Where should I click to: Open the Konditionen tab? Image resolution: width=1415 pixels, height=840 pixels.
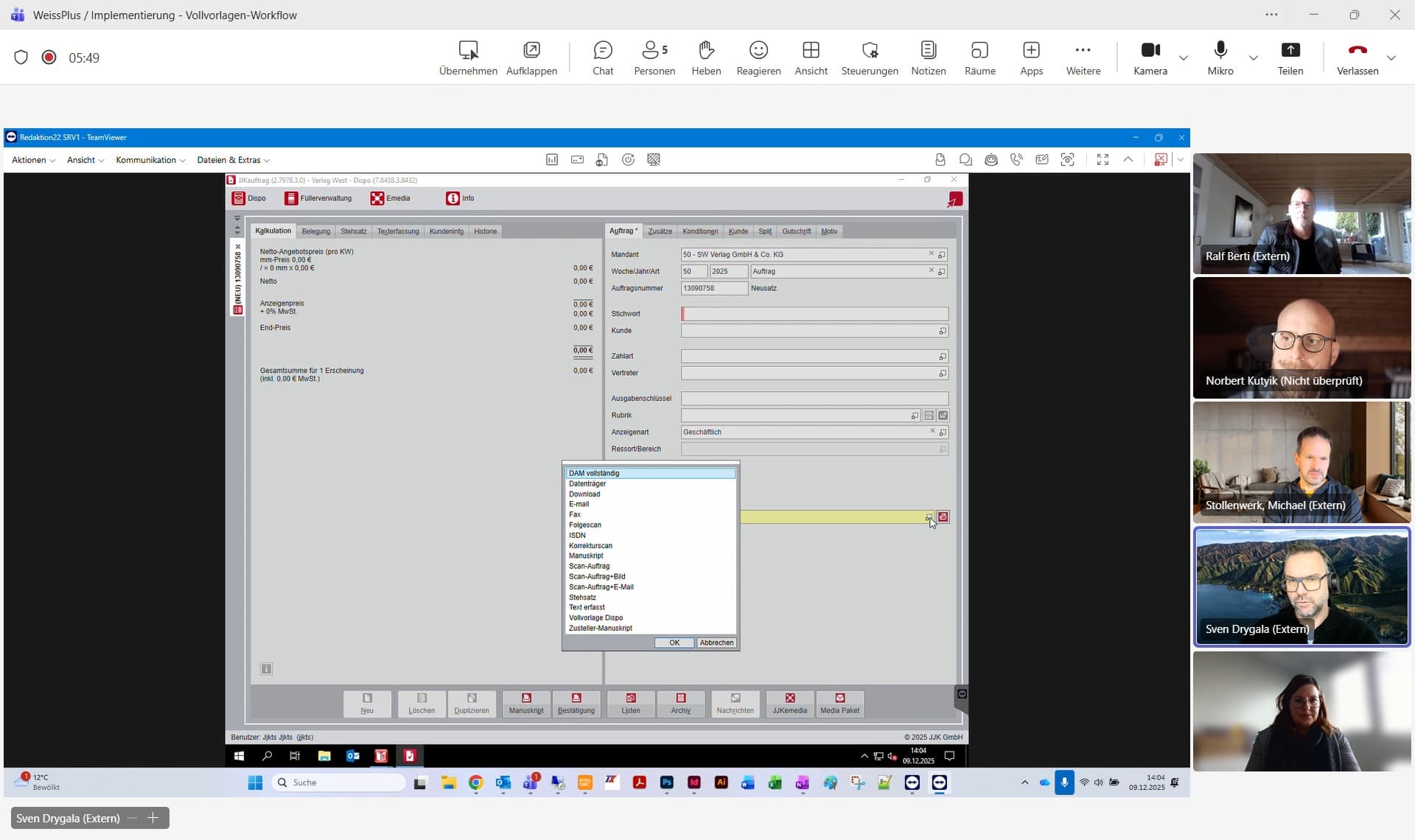pos(699,231)
